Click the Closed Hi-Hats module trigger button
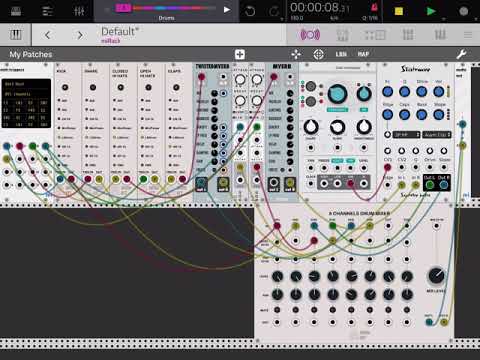Image resolution: width=480 pixels, height=360 pixels. pyautogui.click(x=121, y=87)
